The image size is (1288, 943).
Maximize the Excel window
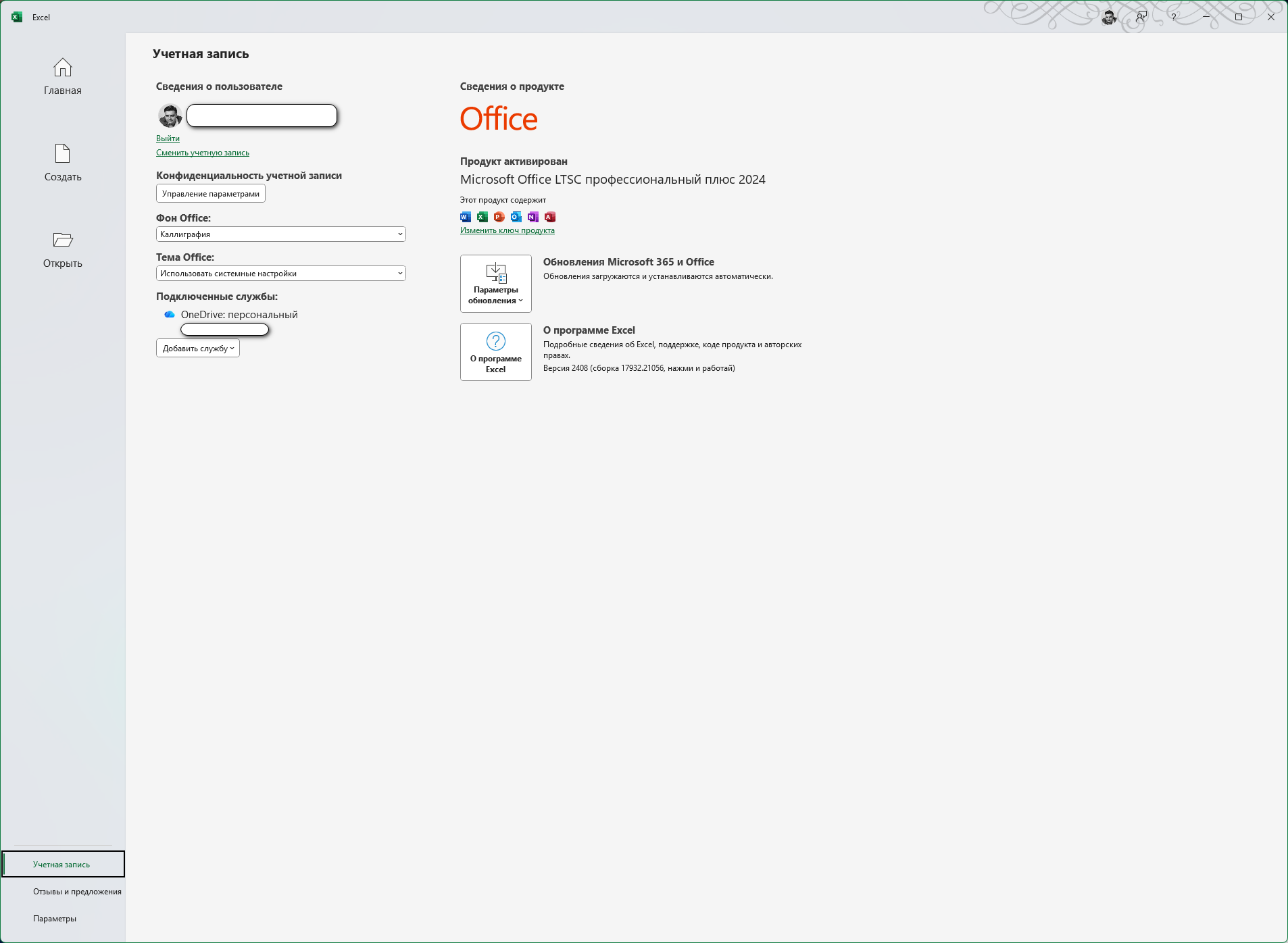pos(1239,17)
